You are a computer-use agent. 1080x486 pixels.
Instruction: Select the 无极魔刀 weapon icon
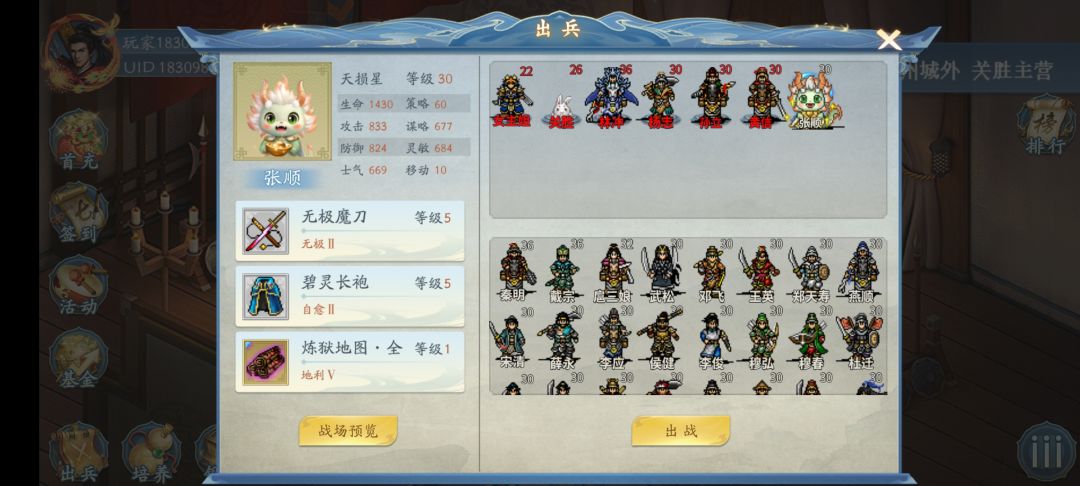[266, 231]
